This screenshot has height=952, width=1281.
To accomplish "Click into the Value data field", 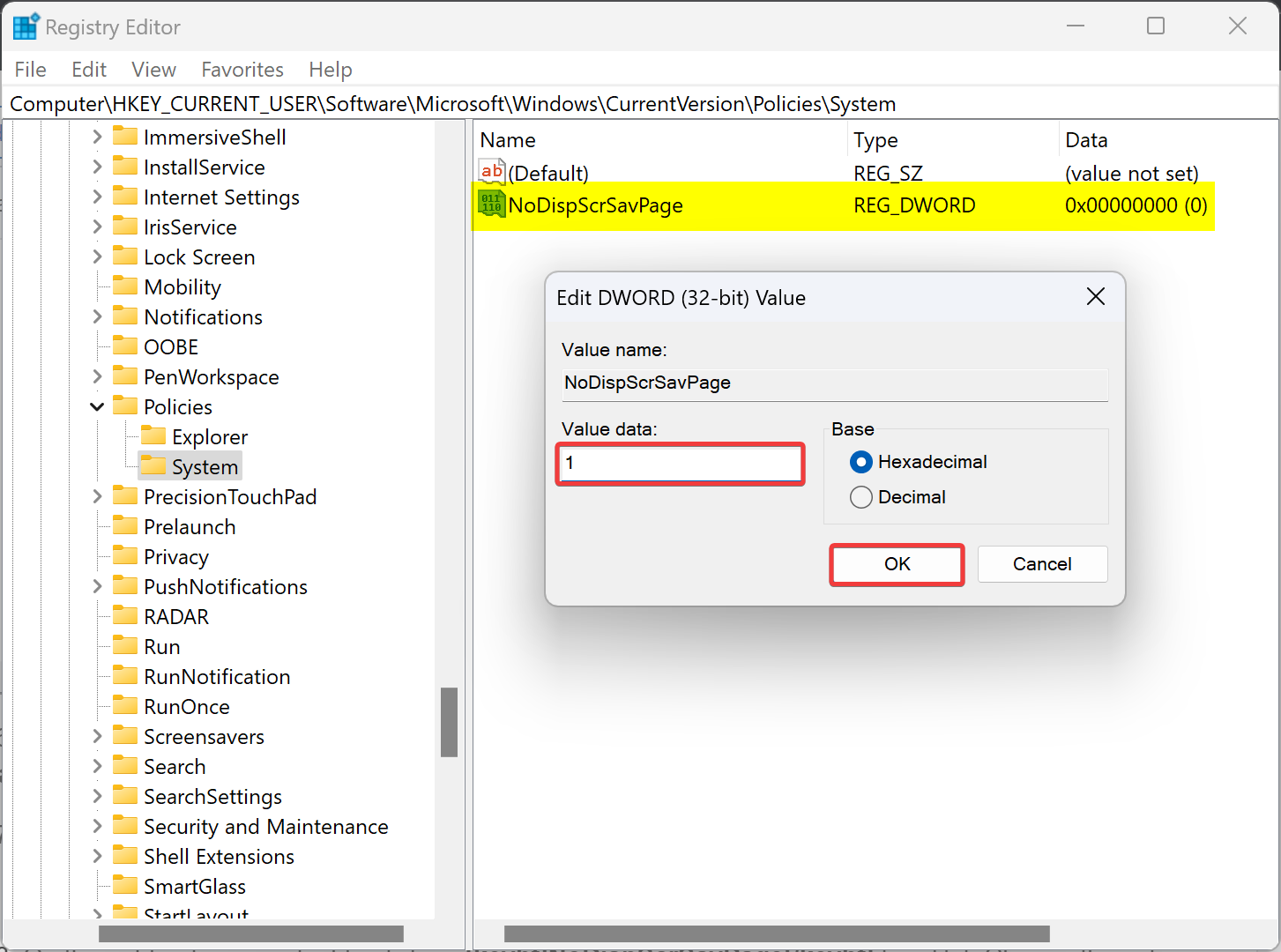I will point(681,464).
